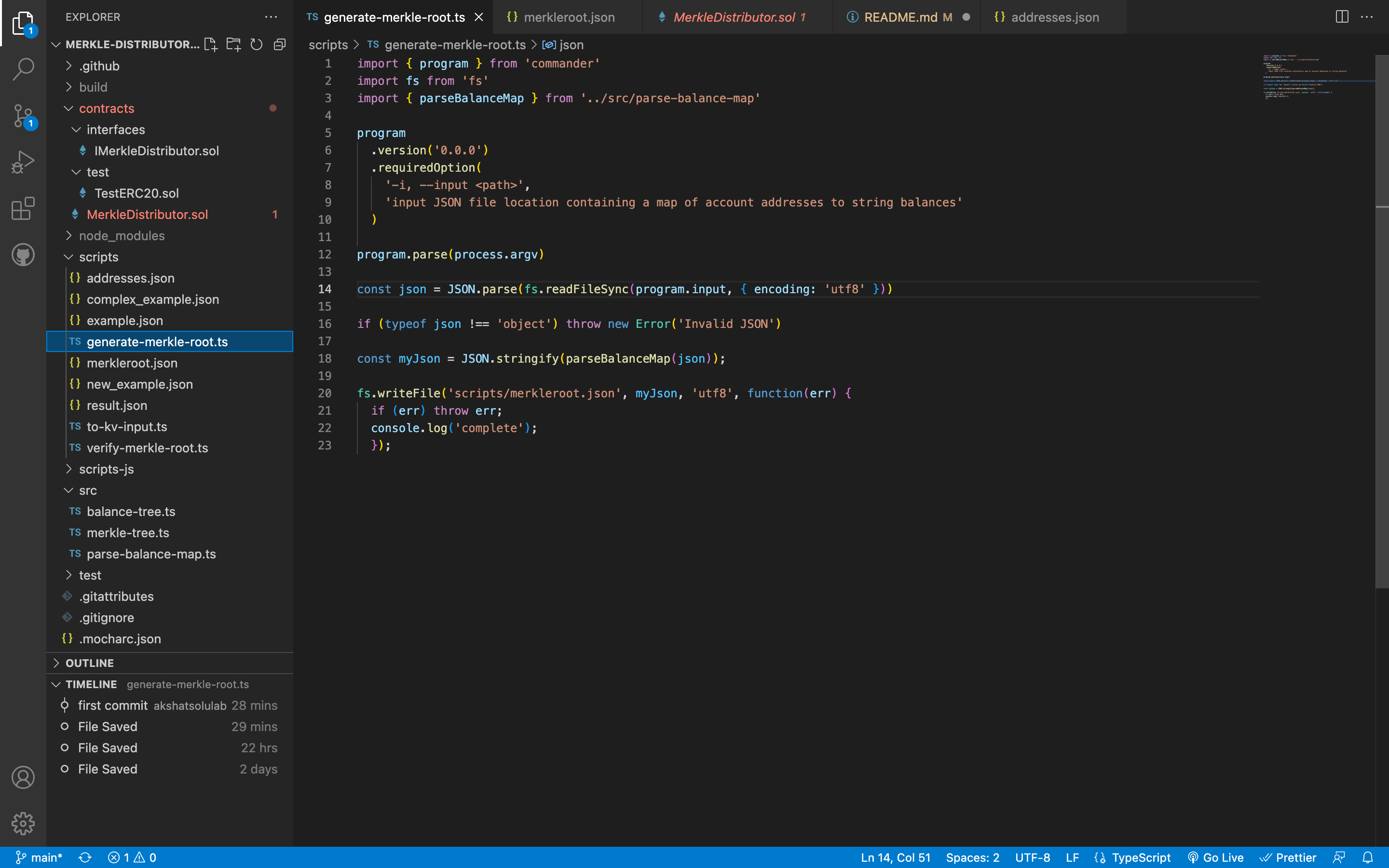Viewport: 1389px width, 868px height.
Task: Open the Extensions view
Action: point(23,208)
